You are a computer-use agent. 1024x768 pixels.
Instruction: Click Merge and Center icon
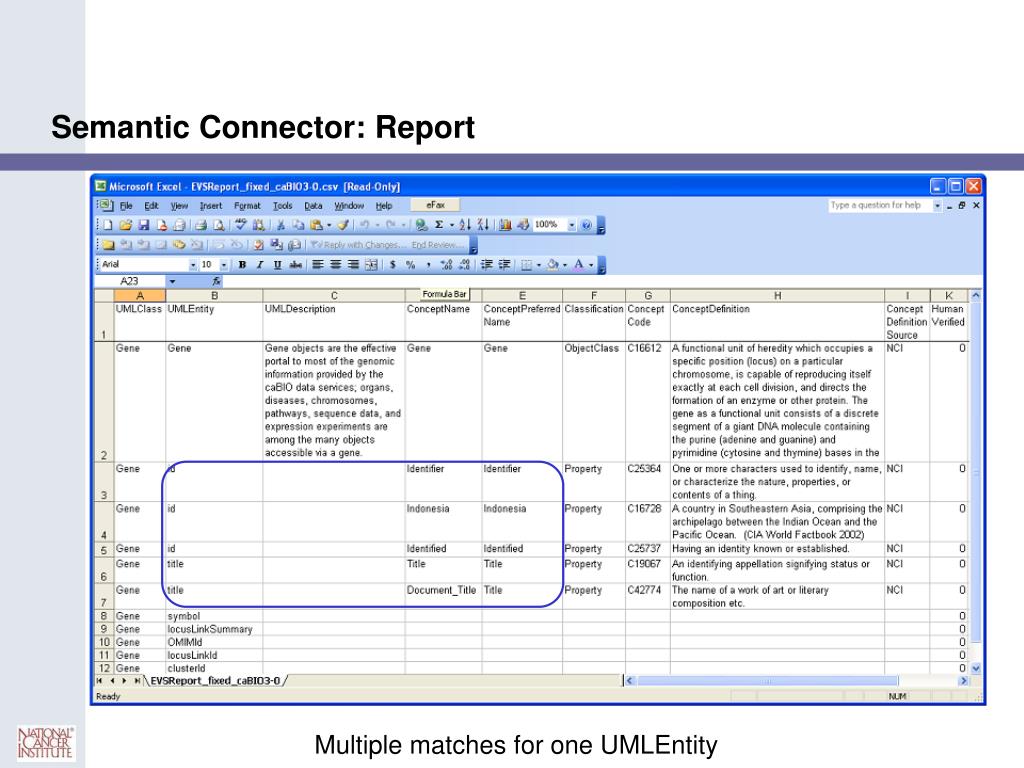[x=371, y=264]
